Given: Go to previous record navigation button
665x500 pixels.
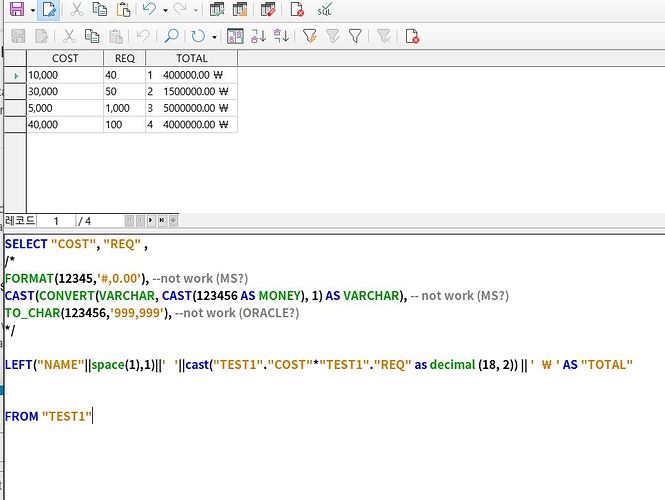Looking at the screenshot, I should (x=140, y=221).
